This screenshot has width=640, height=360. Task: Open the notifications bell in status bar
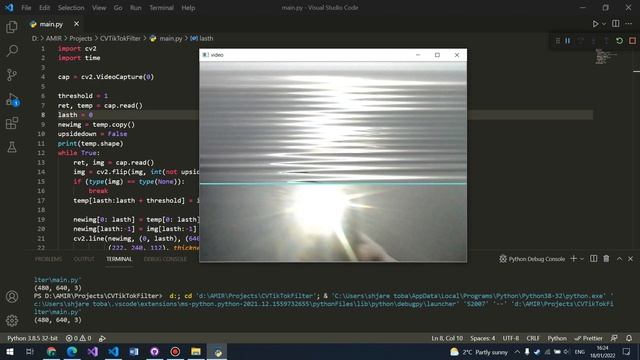coord(629,338)
